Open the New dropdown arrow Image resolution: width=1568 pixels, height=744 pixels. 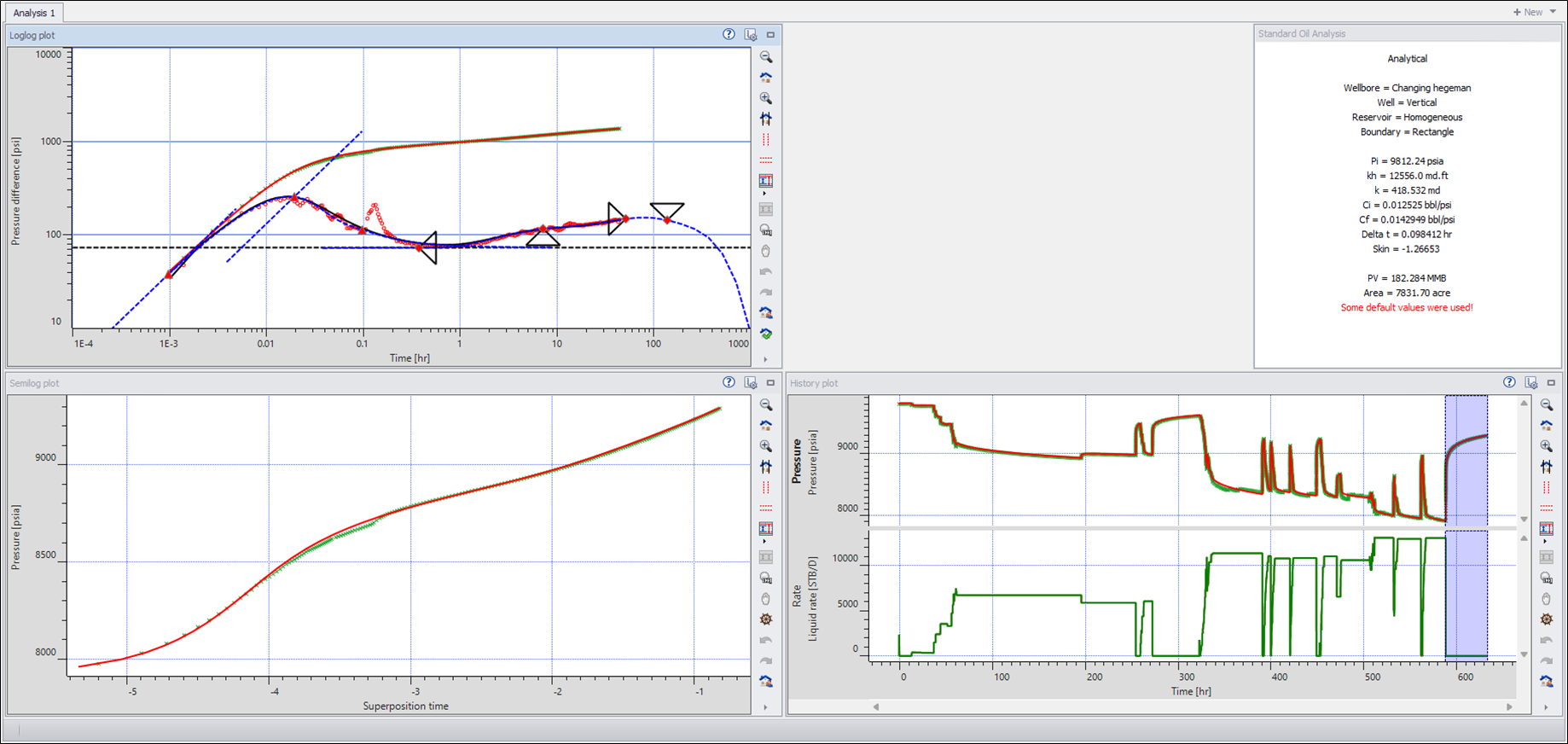pos(1553,12)
